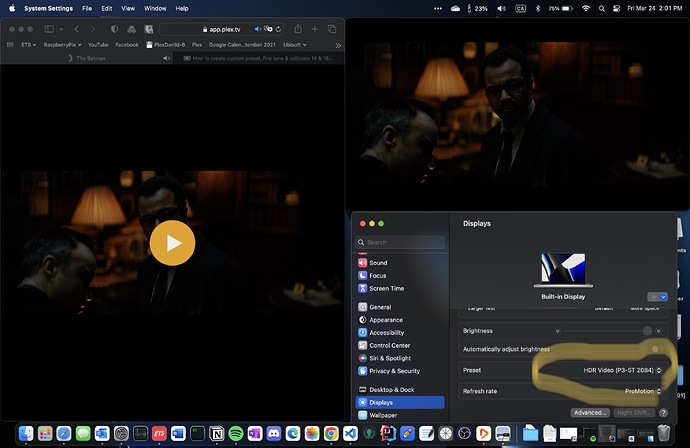Open Refresh rate ProMotion dropdown

[643, 391]
